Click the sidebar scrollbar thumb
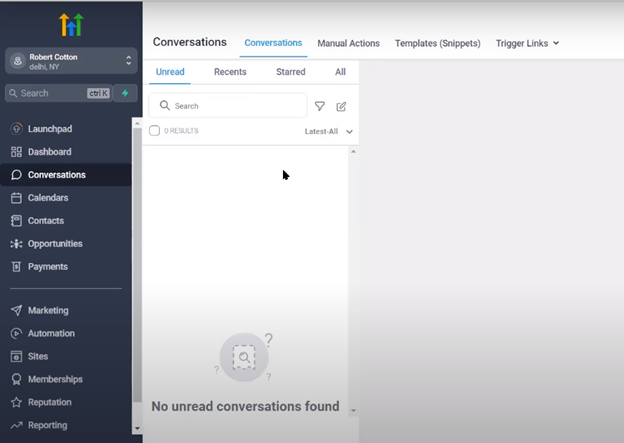 point(137,265)
